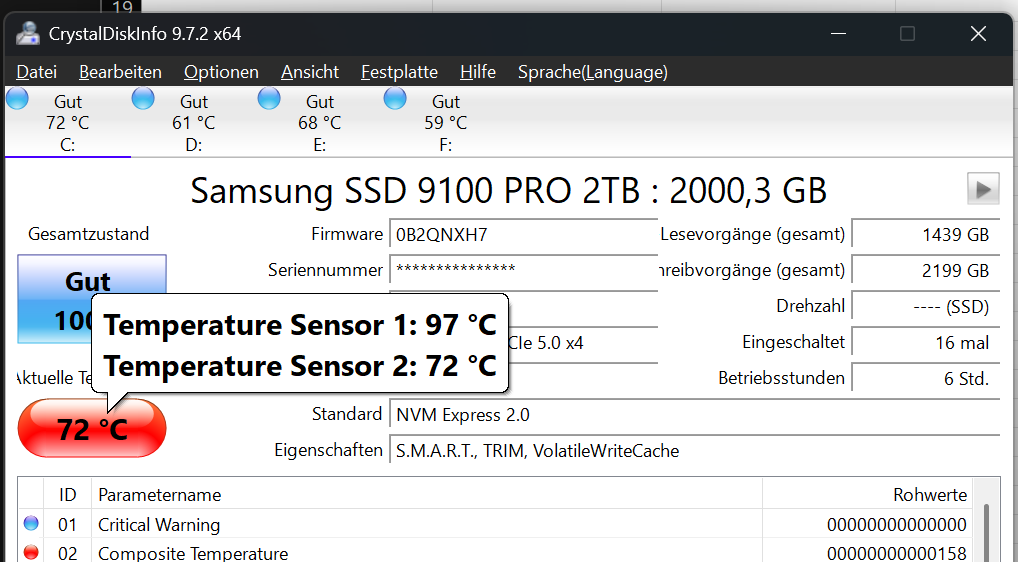Select drive D: tab at 61 °C

(193, 123)
